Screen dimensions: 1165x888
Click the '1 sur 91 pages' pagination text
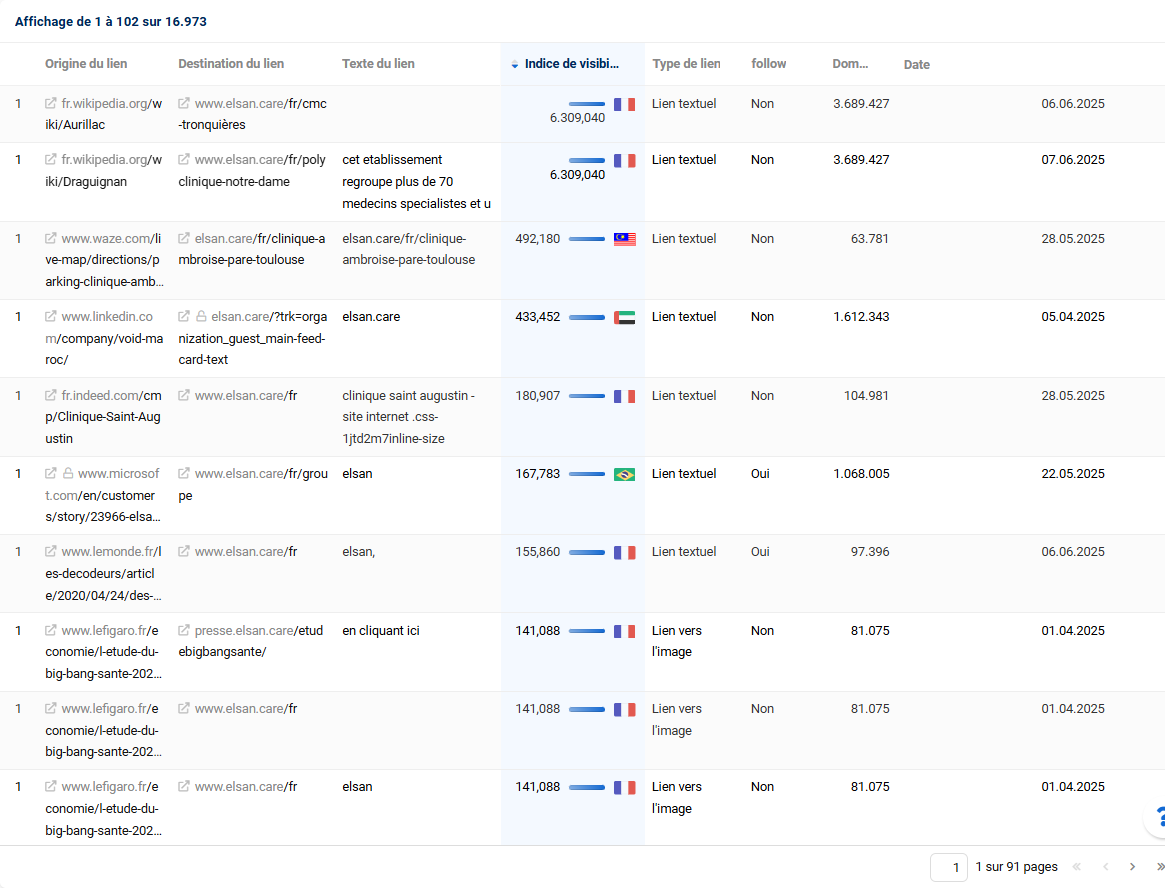tap(1016, 866)
